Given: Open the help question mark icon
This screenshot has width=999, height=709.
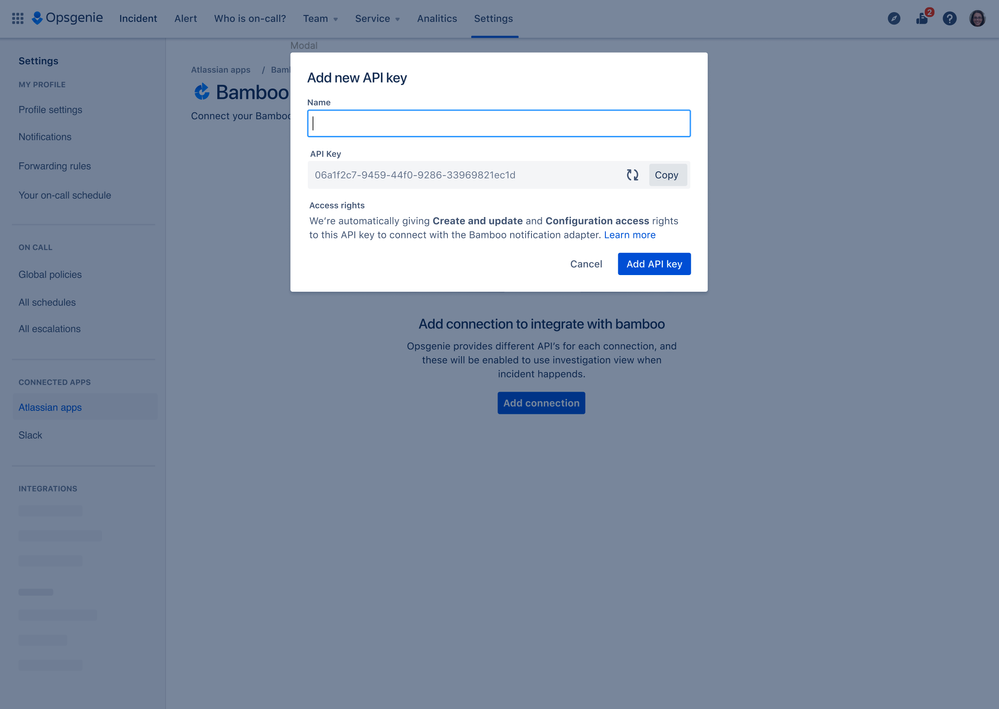Looking at the screenshot, I should click(949, 18).
